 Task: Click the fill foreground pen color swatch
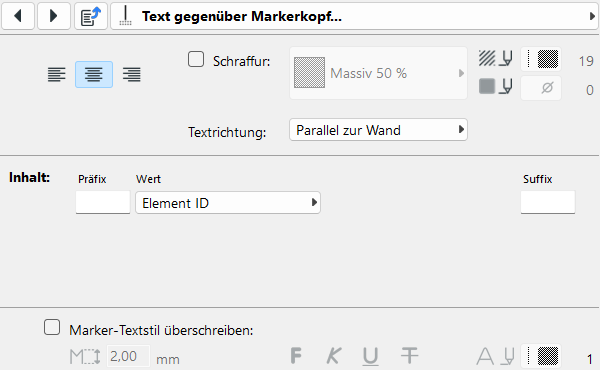click(541, 59)
